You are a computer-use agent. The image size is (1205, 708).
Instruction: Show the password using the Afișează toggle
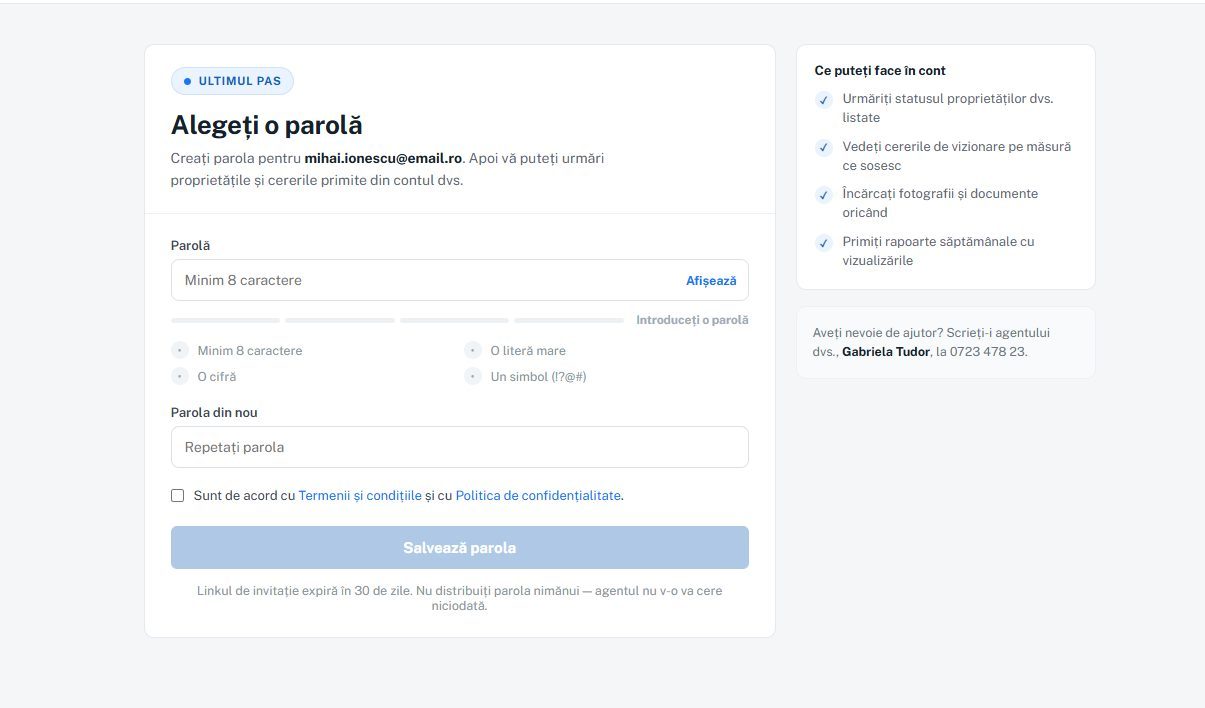tap(711, 281)
